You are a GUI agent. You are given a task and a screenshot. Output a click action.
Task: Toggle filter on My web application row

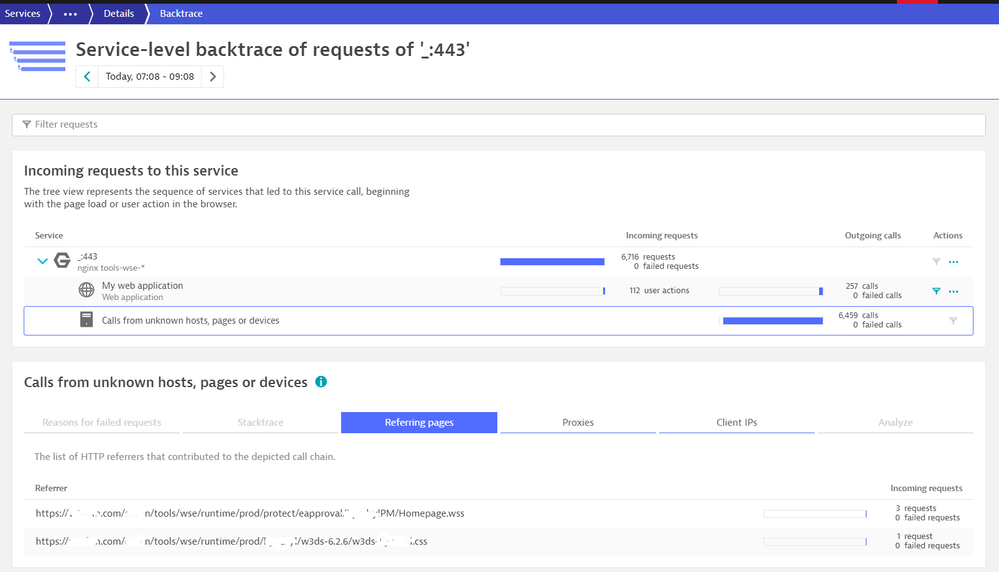[936, 292]
